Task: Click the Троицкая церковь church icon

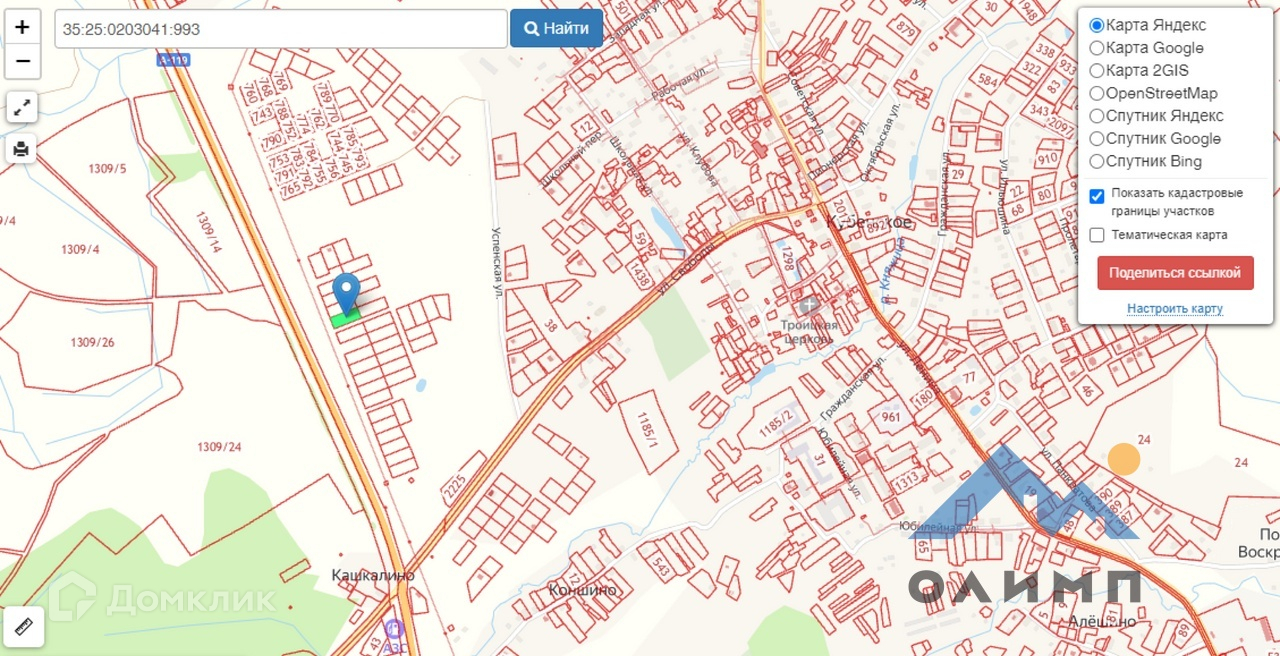Action: [809, 304]
